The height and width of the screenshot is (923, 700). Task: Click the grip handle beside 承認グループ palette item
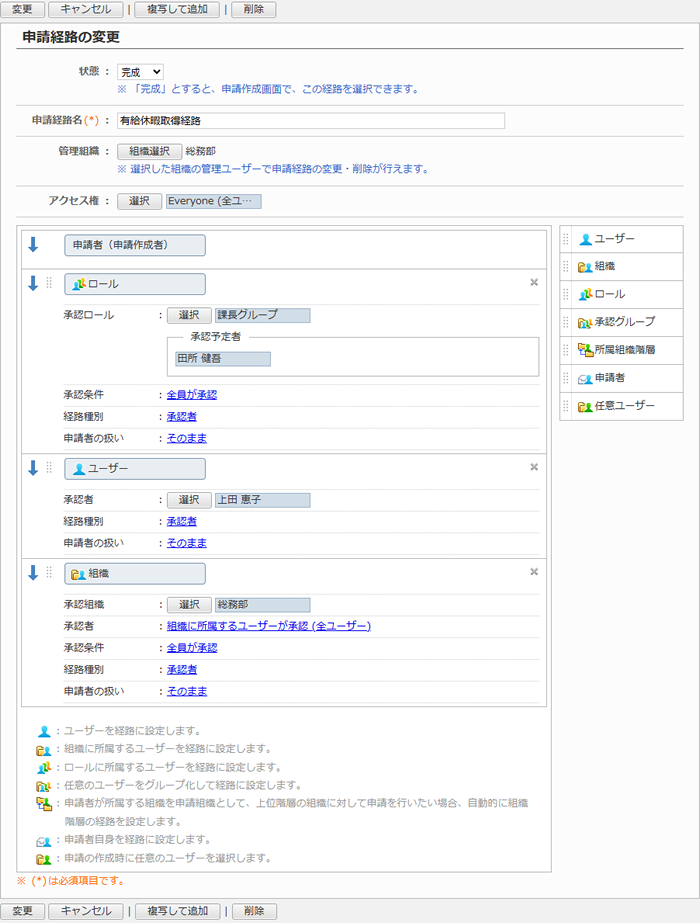[566, 323]
